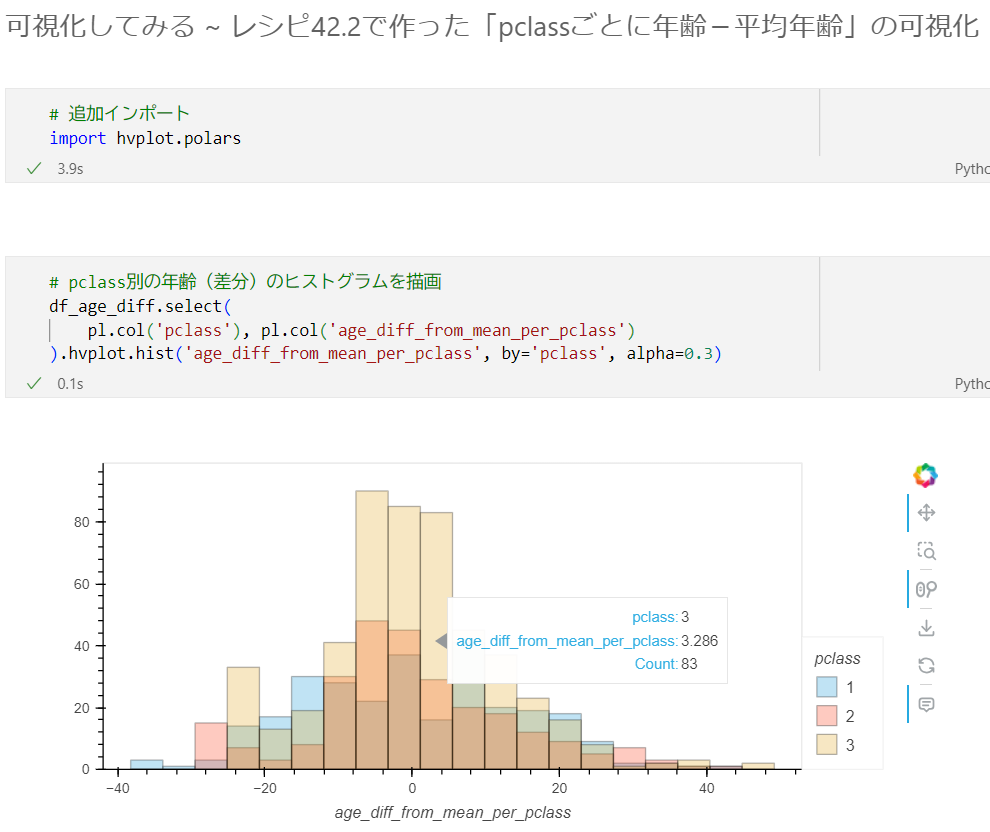Select the Pan tool in the plot toolbar
990x832 pixels.
click(x=926, y=512)
